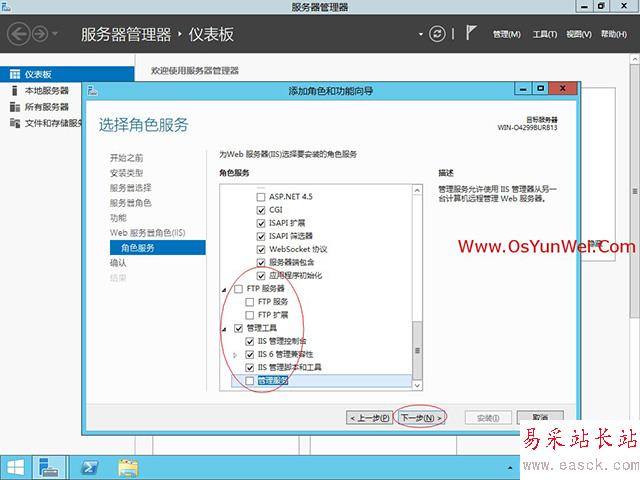The image size is (640, 480).
Task: Click the forward navigation arrow in Server Manager
Action: coord(40,34)
